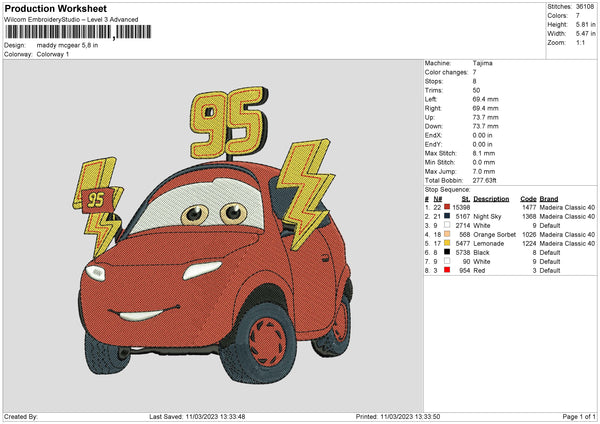Click the 'St.' column header
Screen dimensions: 600x424
coord(466,199)
